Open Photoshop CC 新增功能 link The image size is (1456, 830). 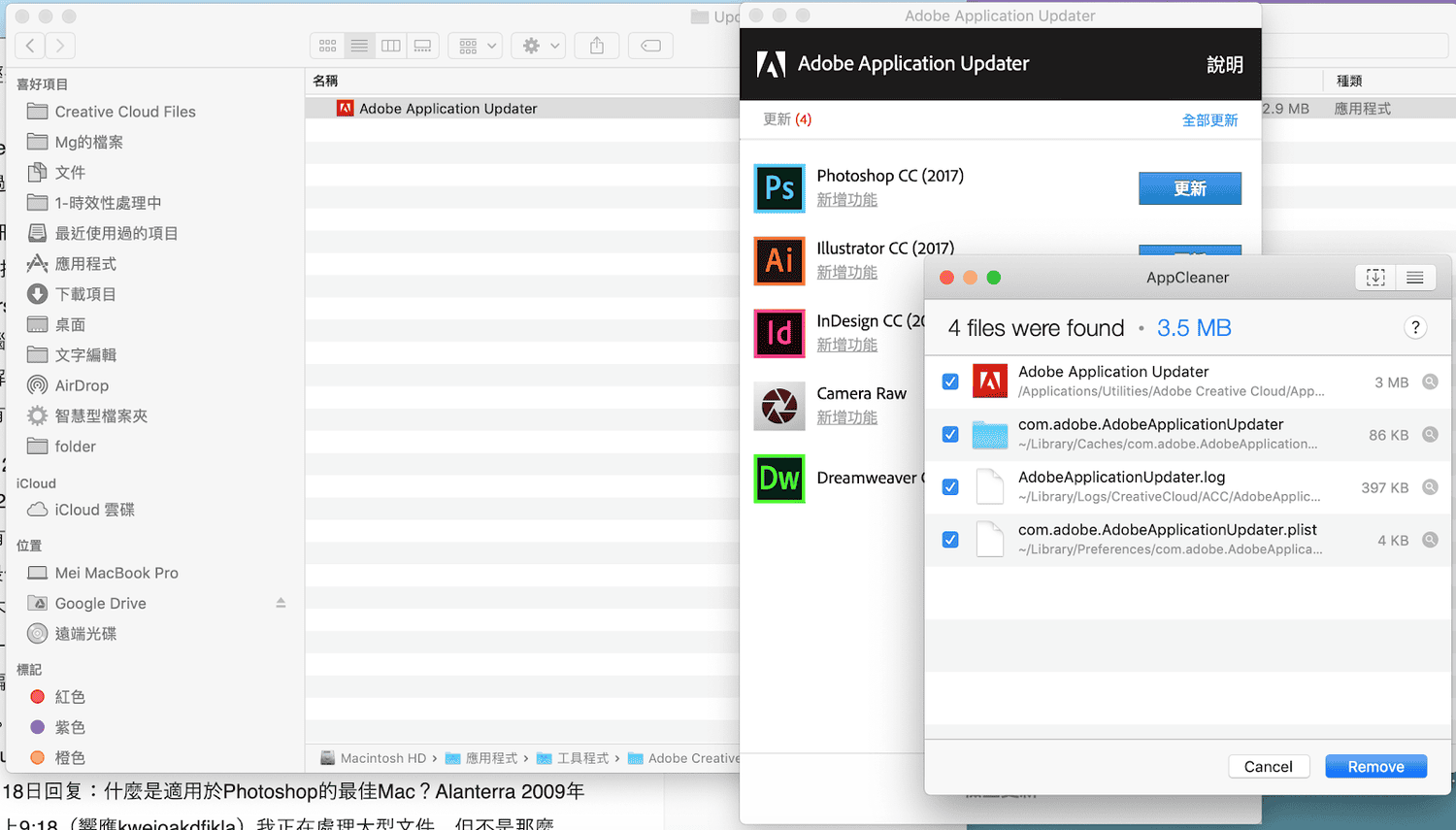846,200
